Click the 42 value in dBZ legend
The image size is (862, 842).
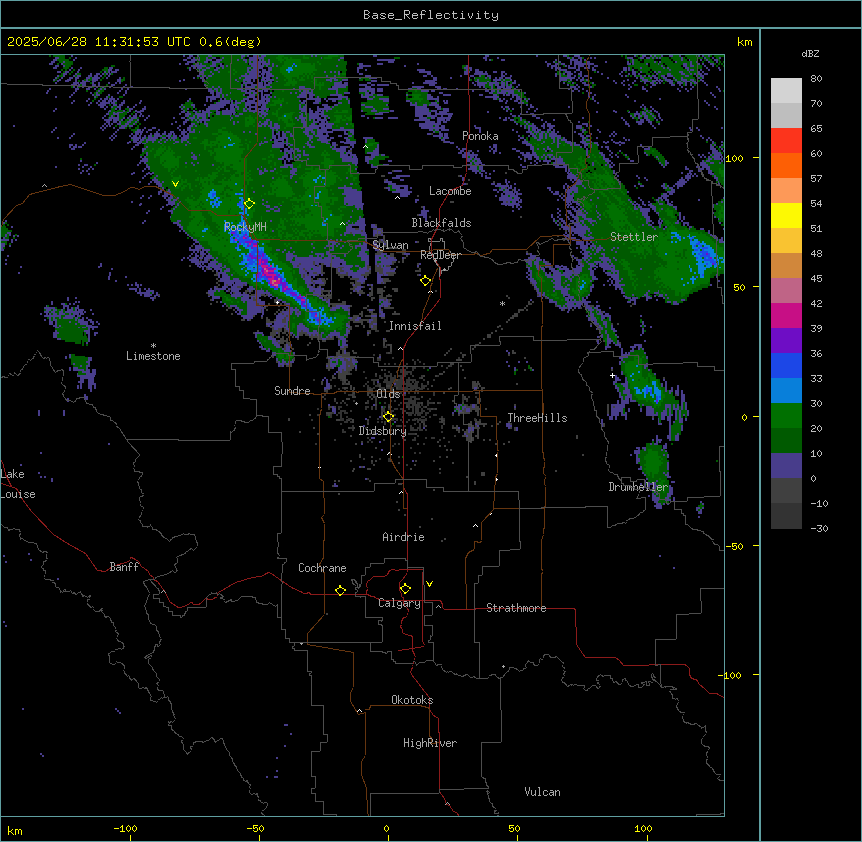(x=816, y=303)
